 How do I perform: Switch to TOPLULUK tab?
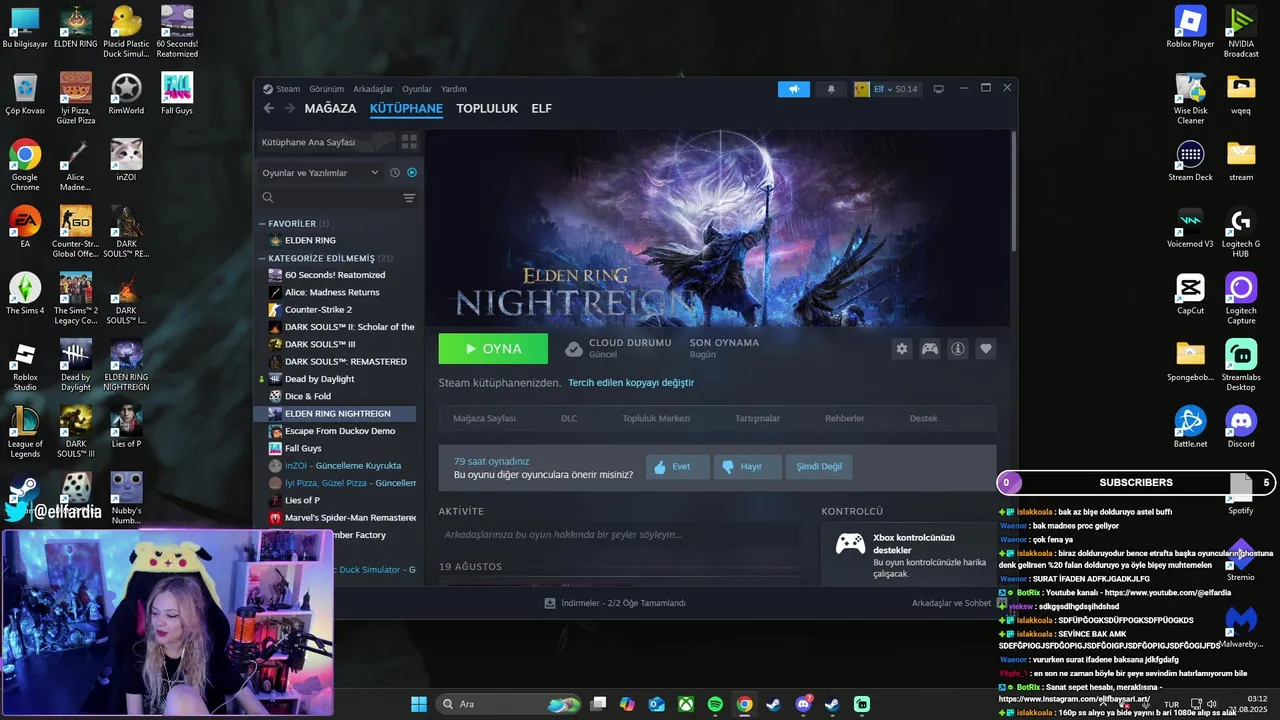[487, 108]
